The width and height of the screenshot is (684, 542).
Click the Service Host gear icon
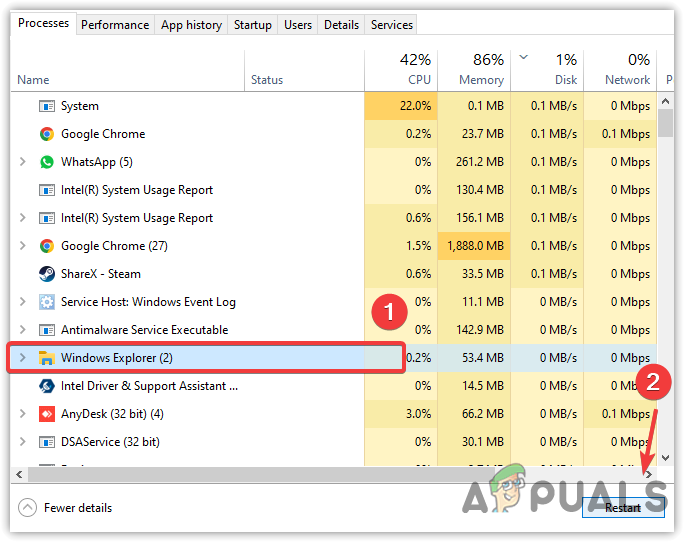click(47, 302)
